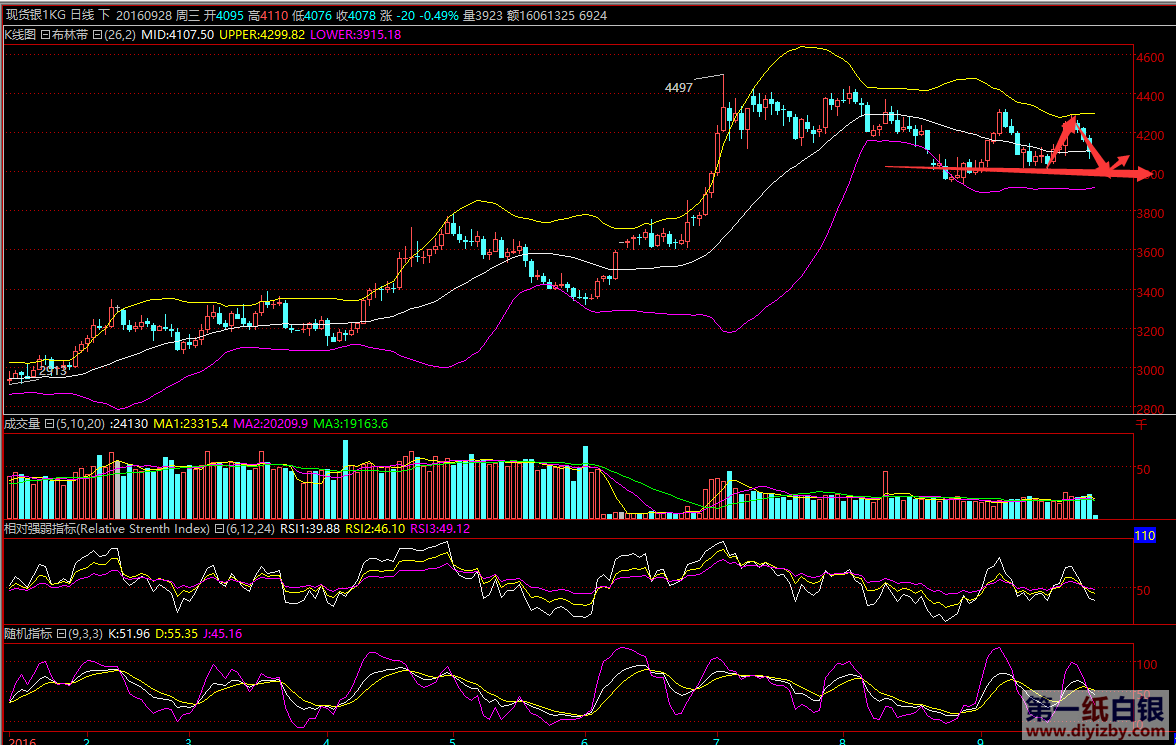1176x745 pixels.
Task: Select the K线图 panel label
Action: tap(20, 34)
